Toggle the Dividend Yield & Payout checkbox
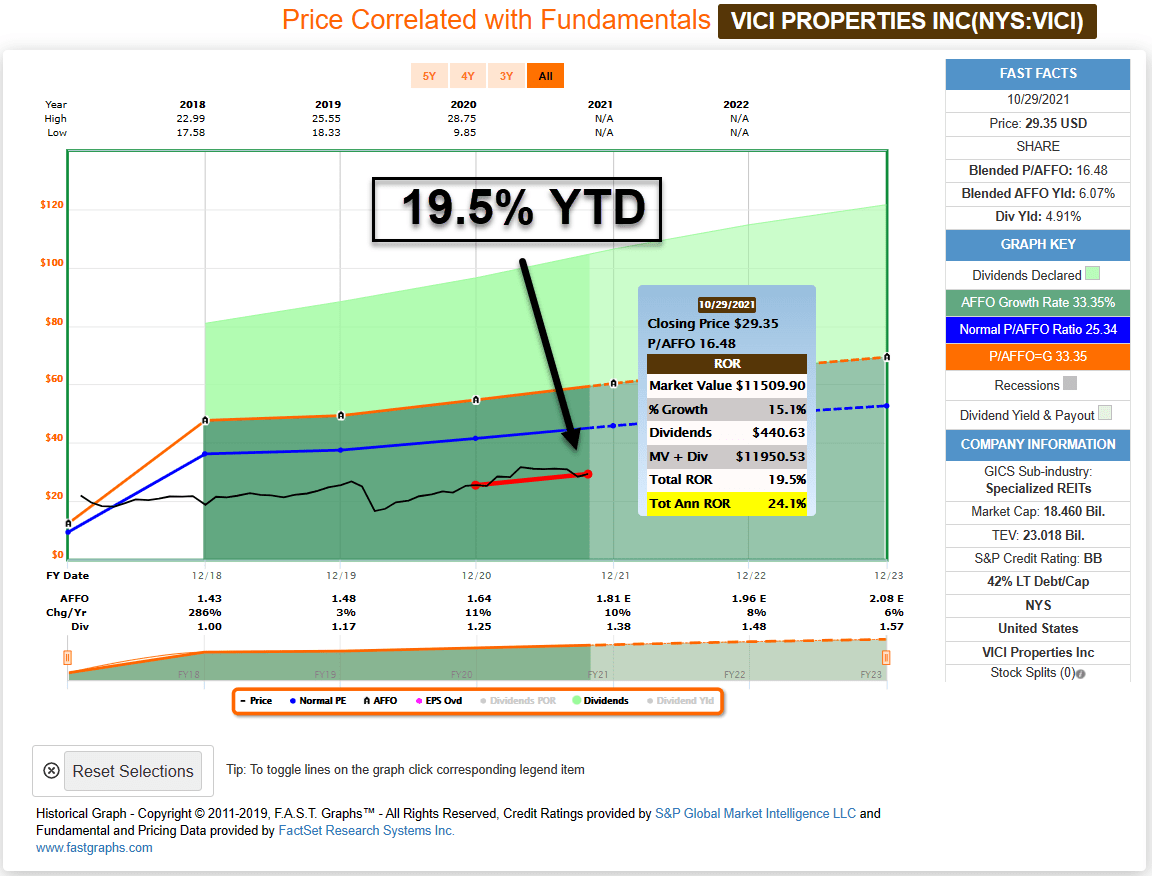 tap(1104, 413)
